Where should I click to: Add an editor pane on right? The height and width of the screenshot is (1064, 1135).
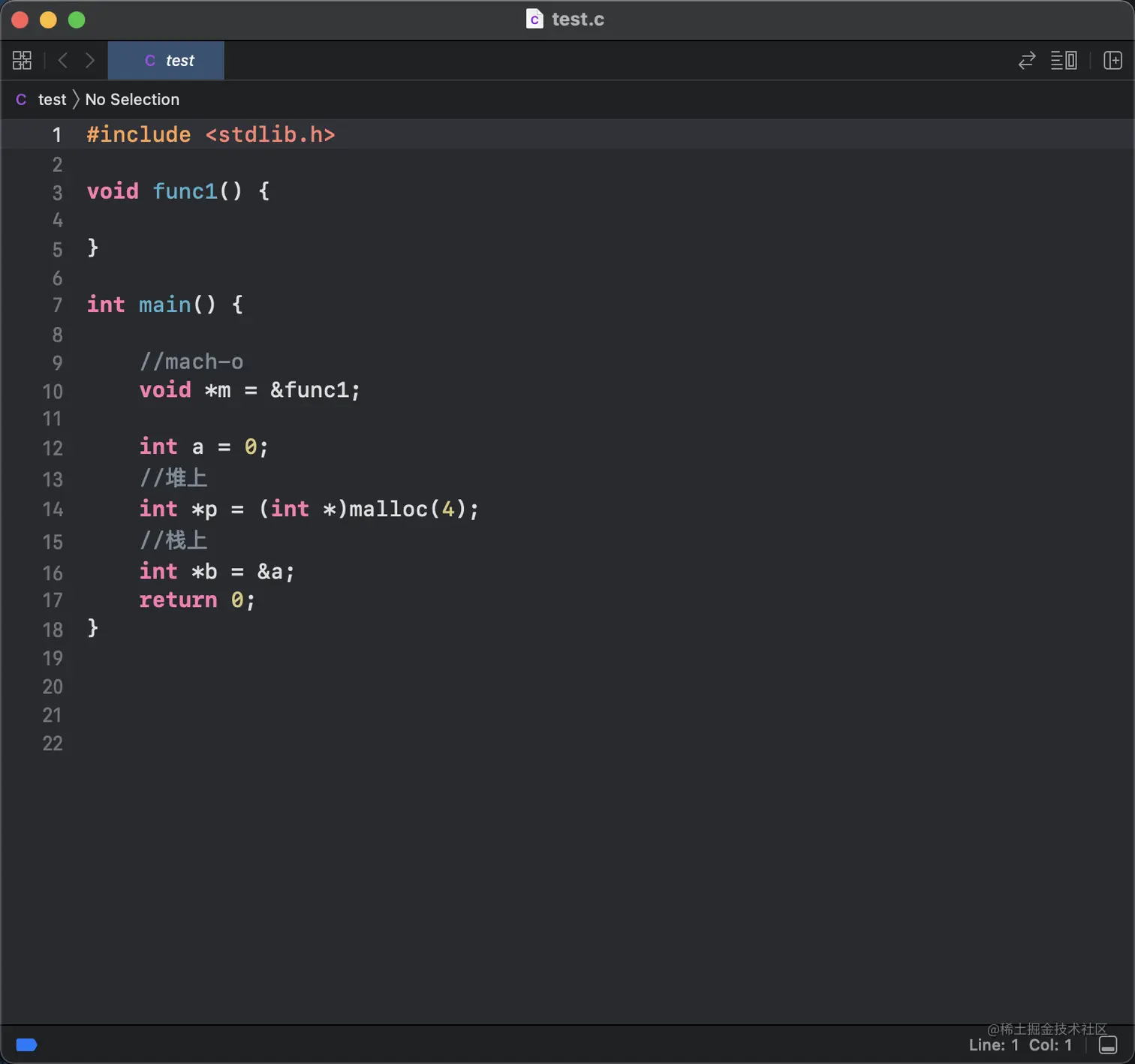point(1112,60)
